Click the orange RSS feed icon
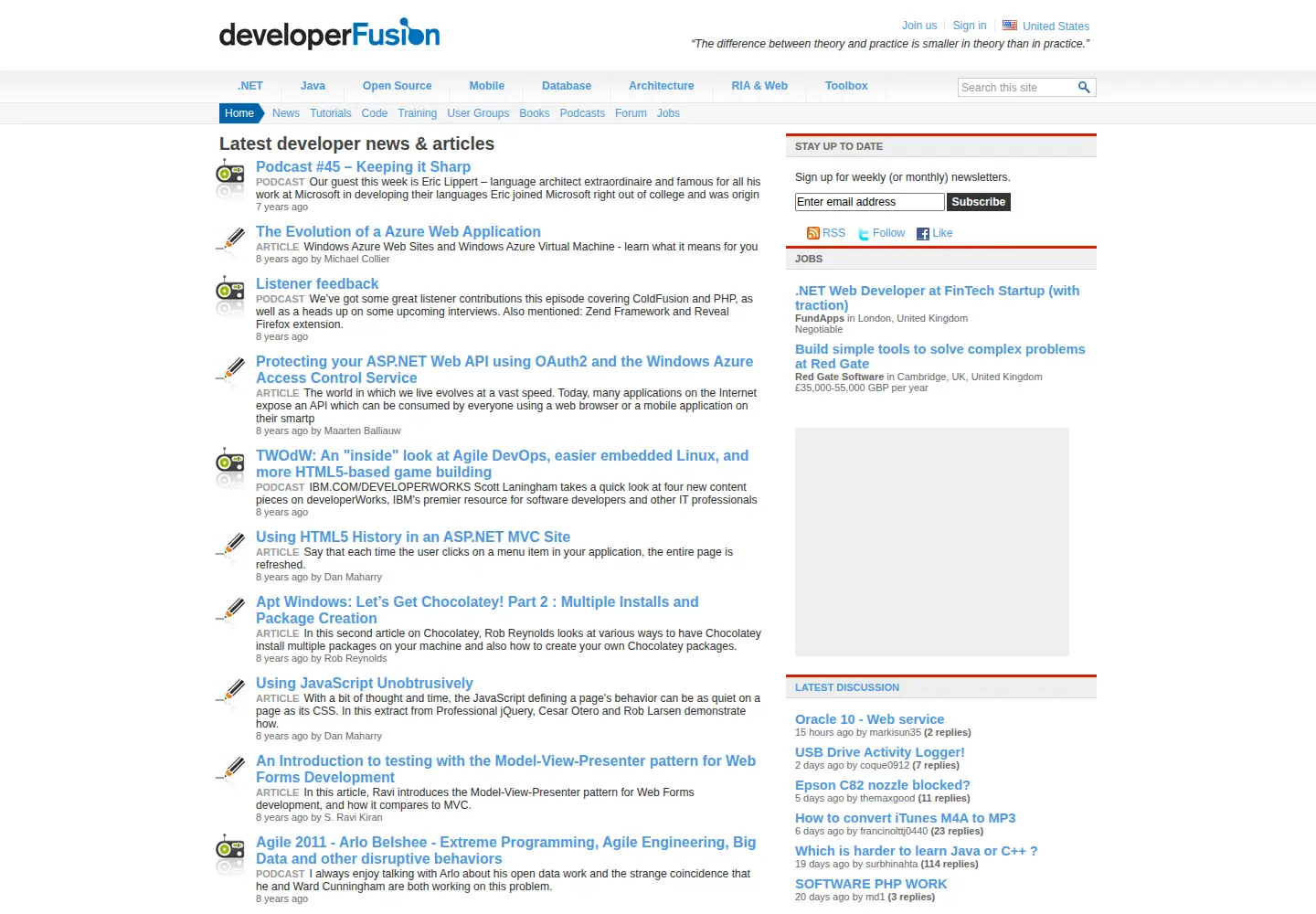This screenshot has height=914, width=1316. (813, 233)
